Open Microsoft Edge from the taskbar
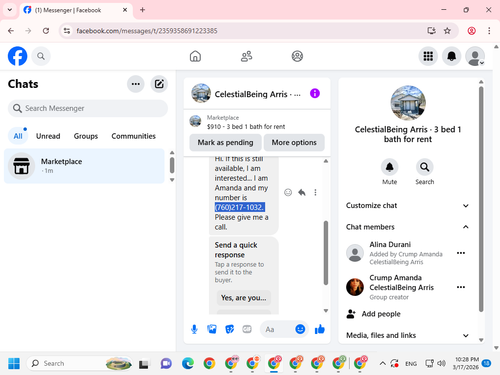 188,363
